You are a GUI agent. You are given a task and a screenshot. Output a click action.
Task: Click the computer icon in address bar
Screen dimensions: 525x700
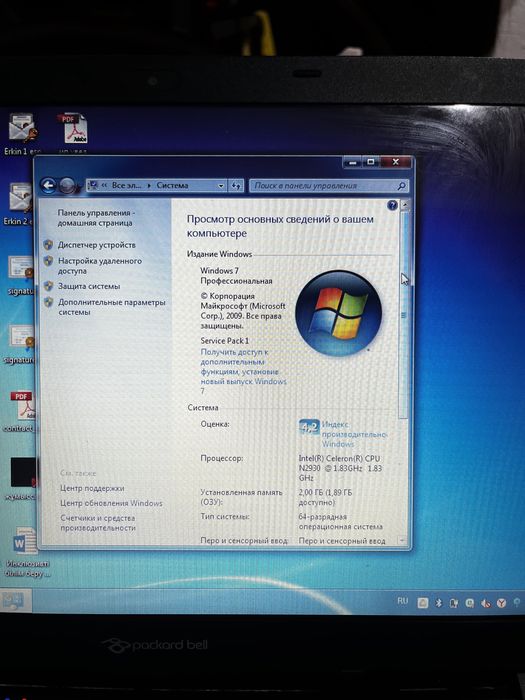click(93, 185)
